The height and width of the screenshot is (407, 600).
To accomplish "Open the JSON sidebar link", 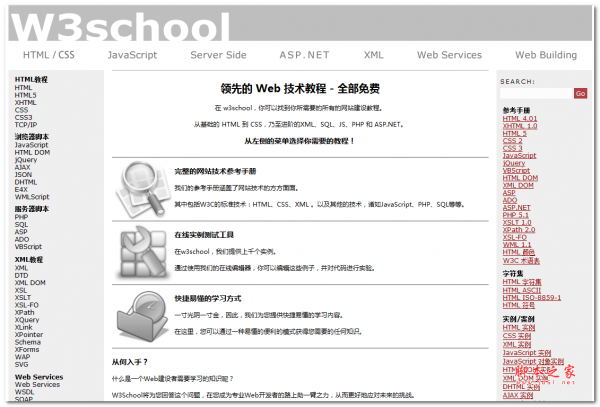I will pyautogui.click(x=23, y=174).
